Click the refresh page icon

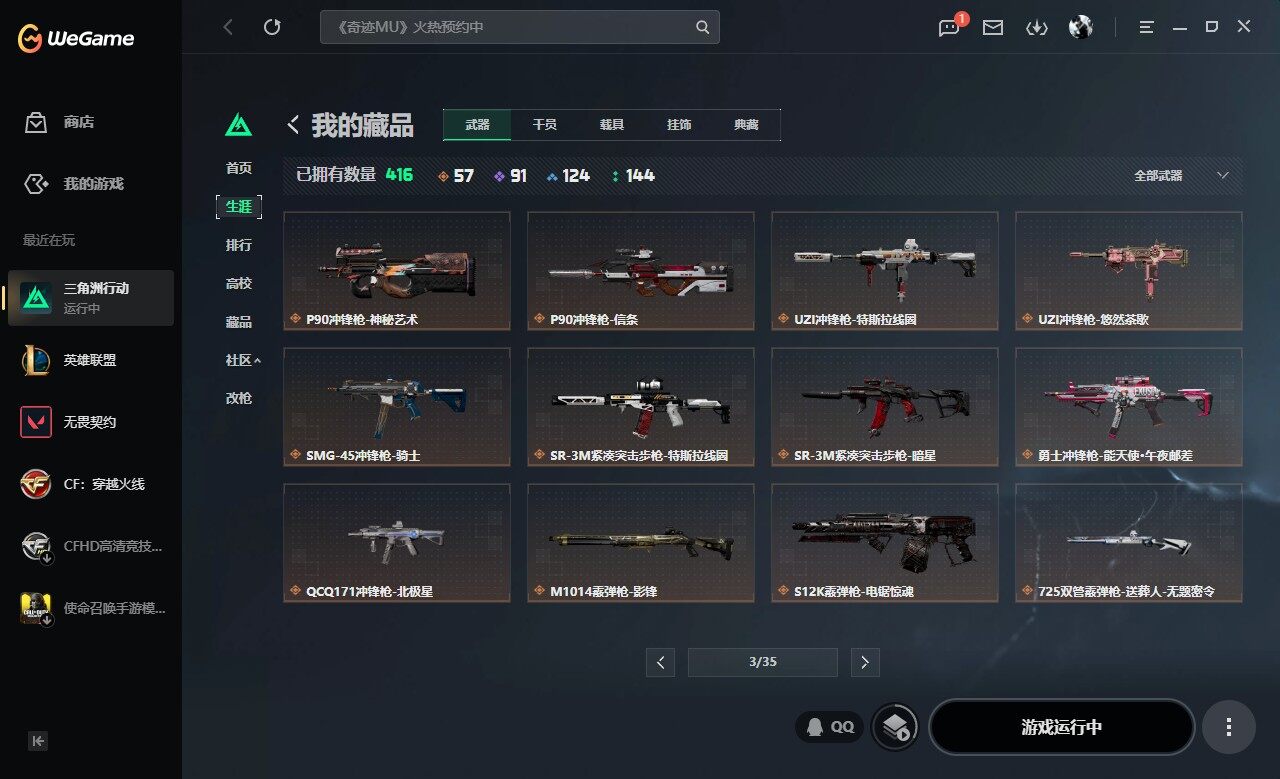coord(272,27)
